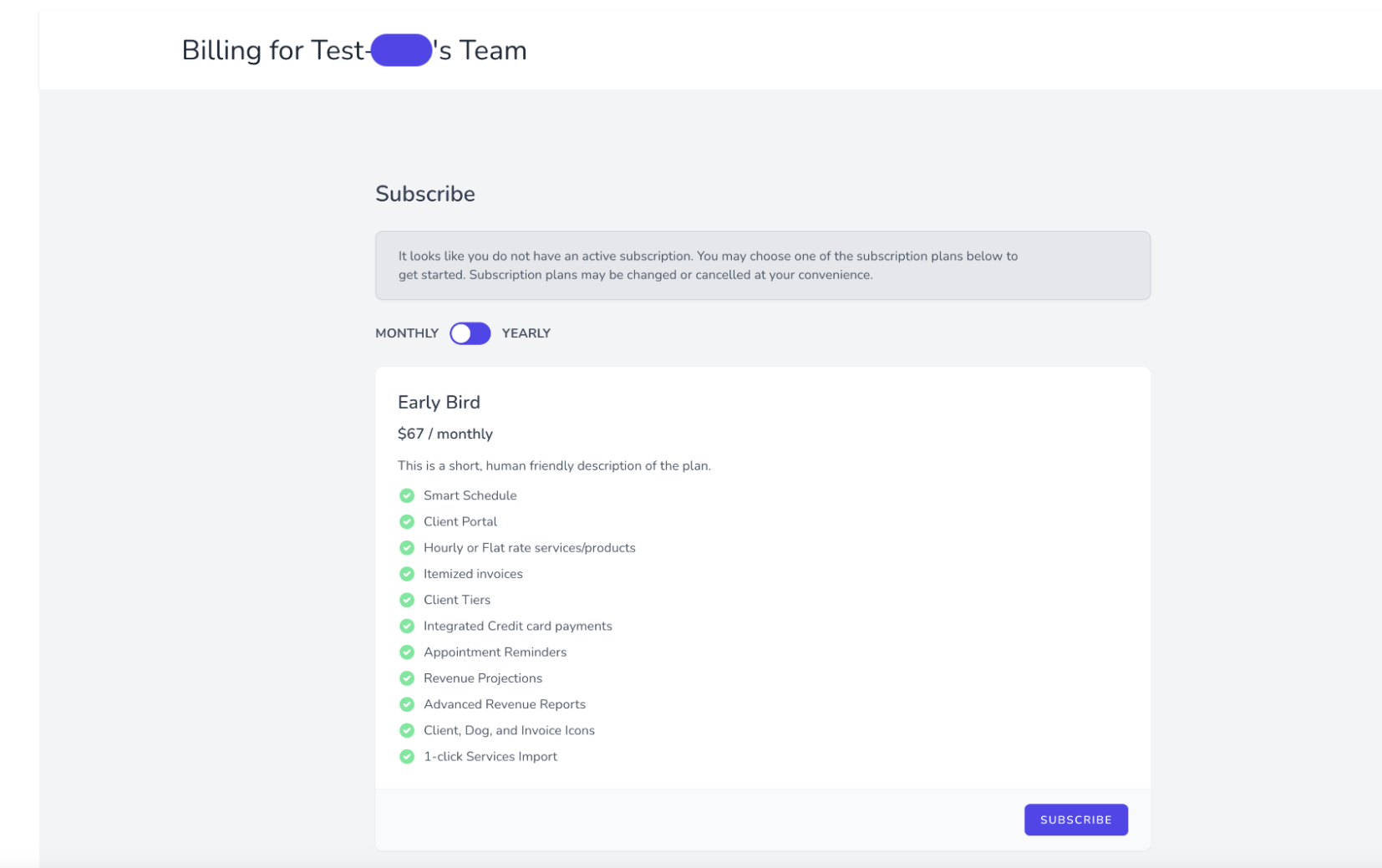Click checkmark beside 1-click Services Import
Image resolution: width=1382 pixels, height=868 pixels.
407,756
